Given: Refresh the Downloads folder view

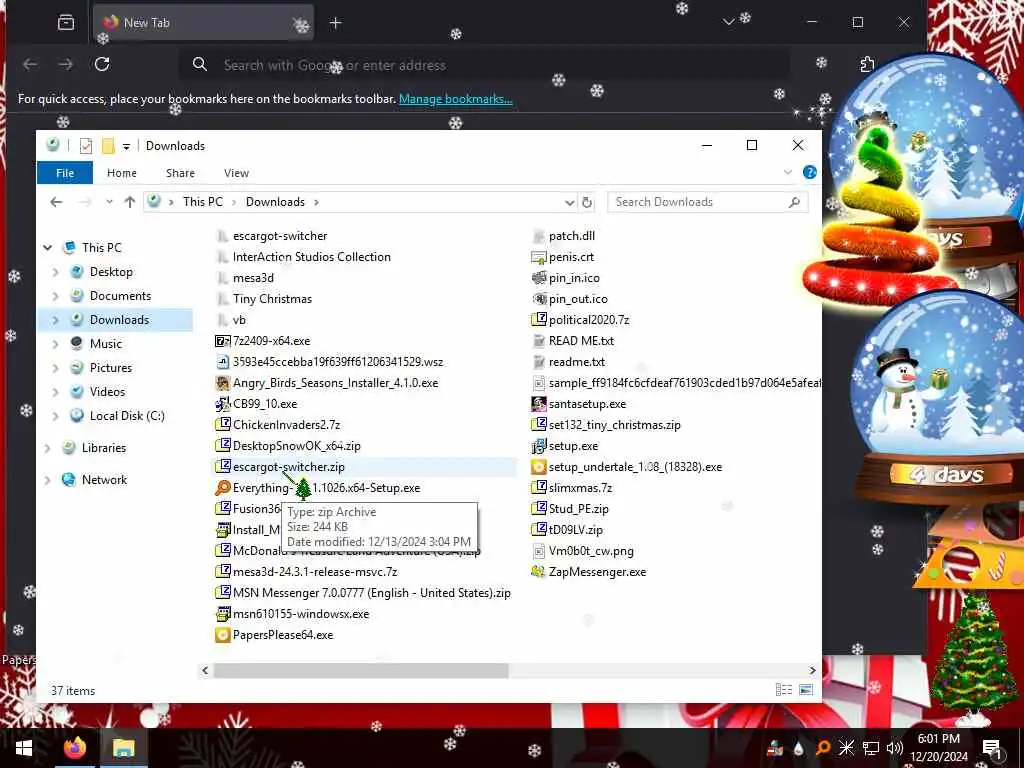Looking at the screenshot, I should 587,202.
